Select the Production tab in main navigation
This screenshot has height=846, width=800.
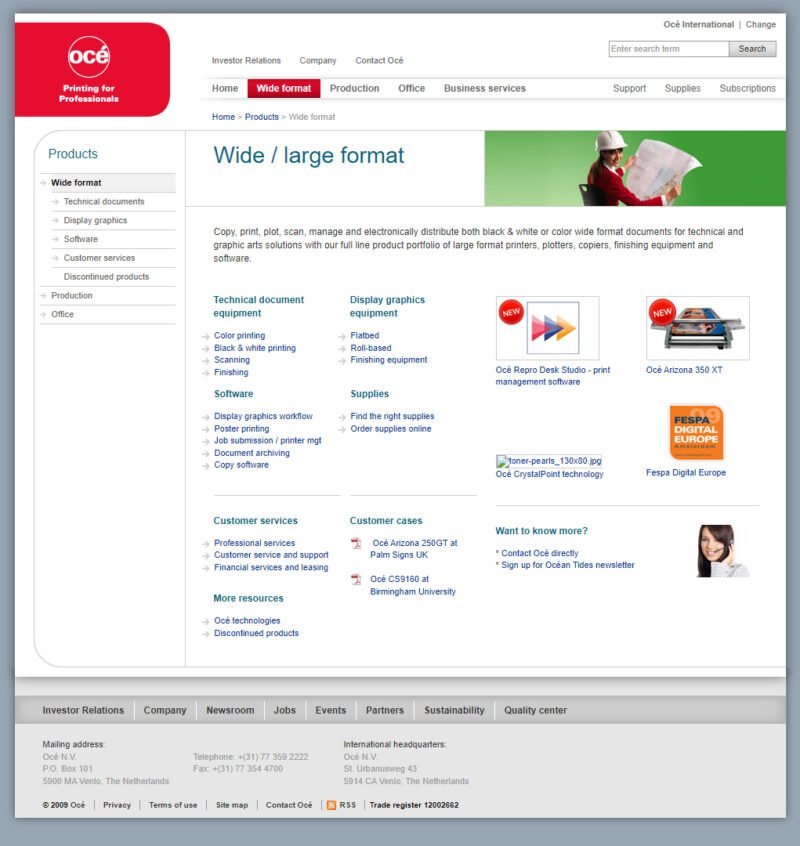(354, 89)
